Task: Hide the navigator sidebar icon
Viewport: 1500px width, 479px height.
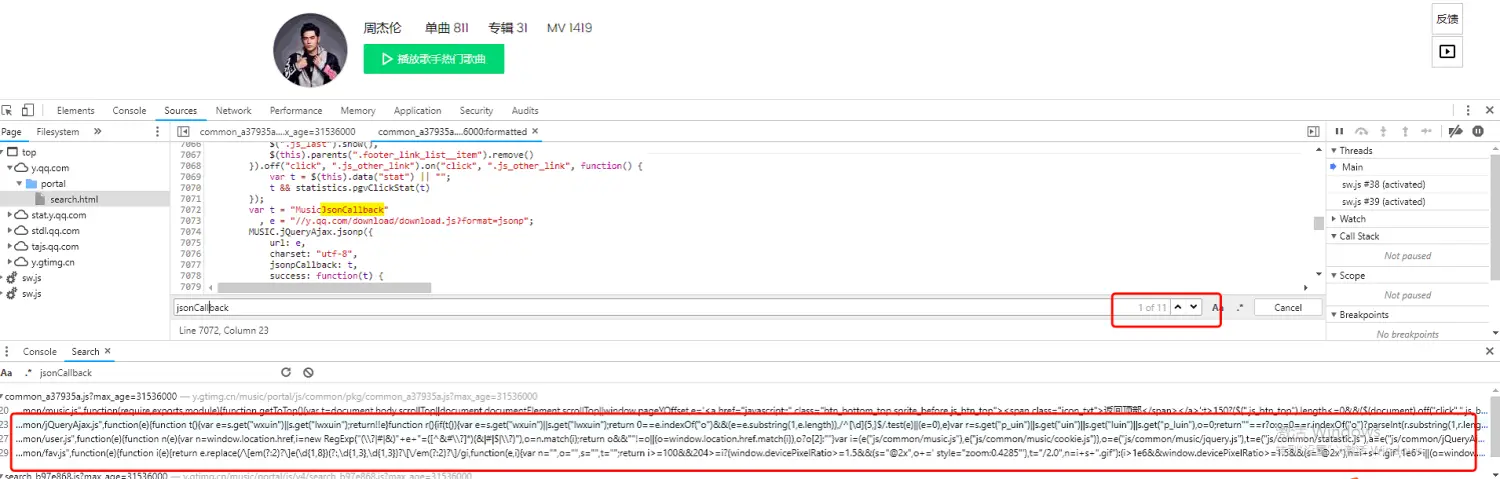Action: (x=184, y=131)
